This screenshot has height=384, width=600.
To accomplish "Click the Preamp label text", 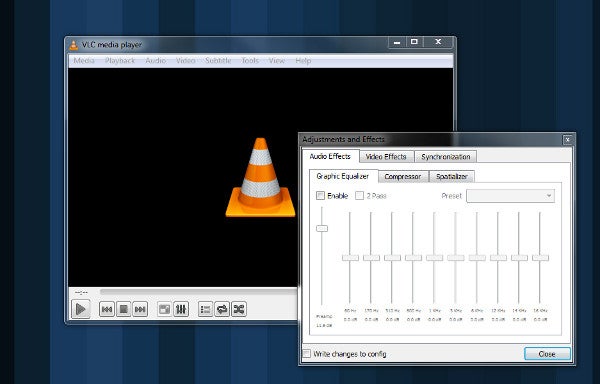I will pos(324,316).
